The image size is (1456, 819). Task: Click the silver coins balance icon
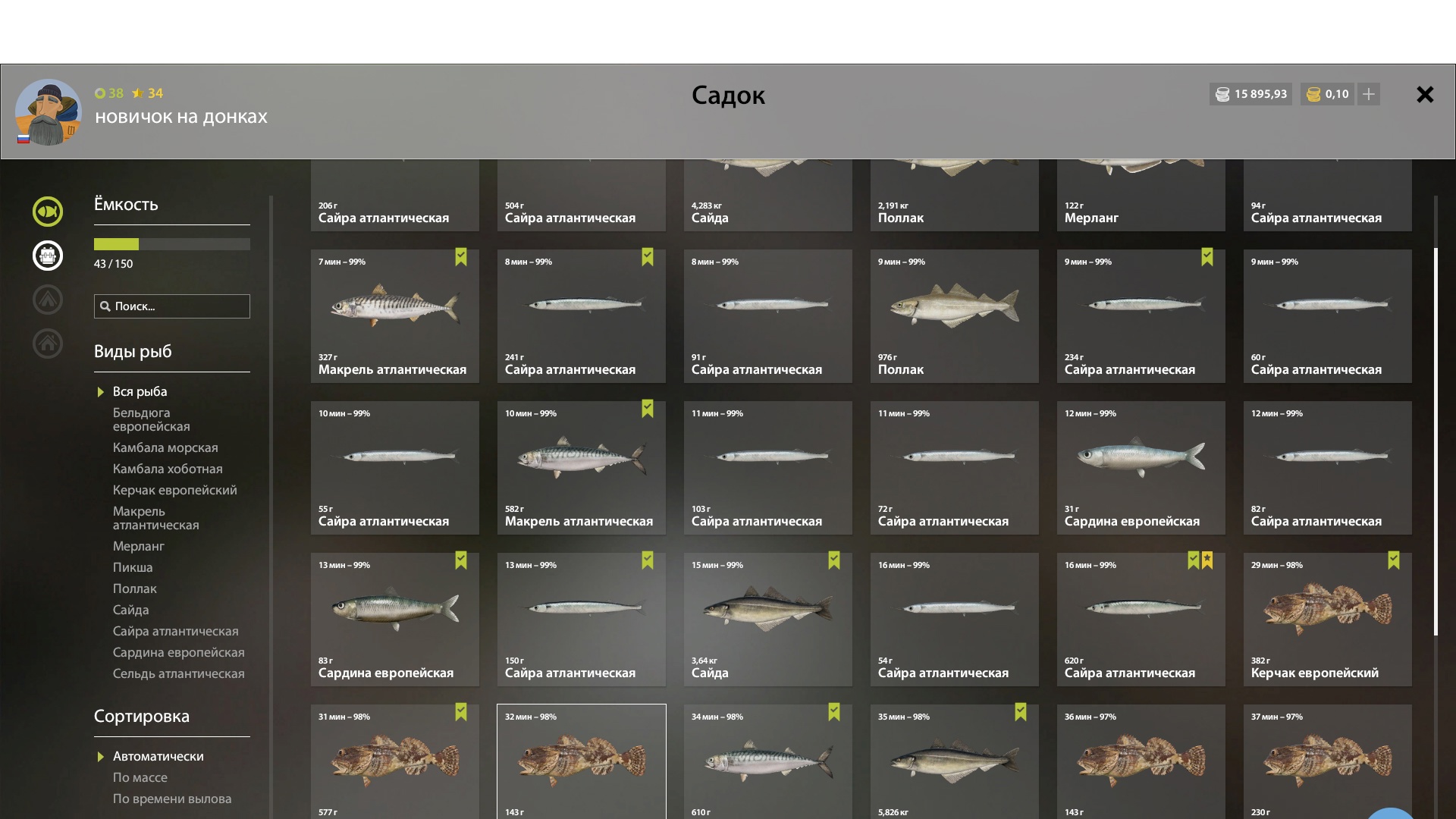pos(1222,94)
